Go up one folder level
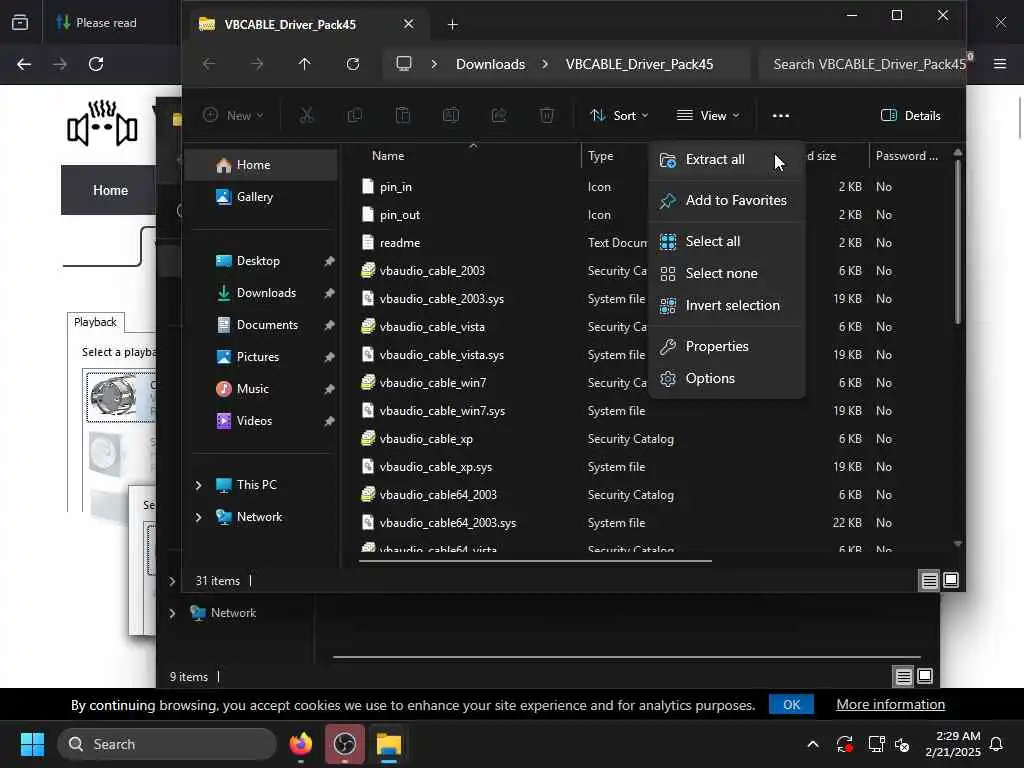This screenshot has height=768, width=1024. (x=304, y=64)
